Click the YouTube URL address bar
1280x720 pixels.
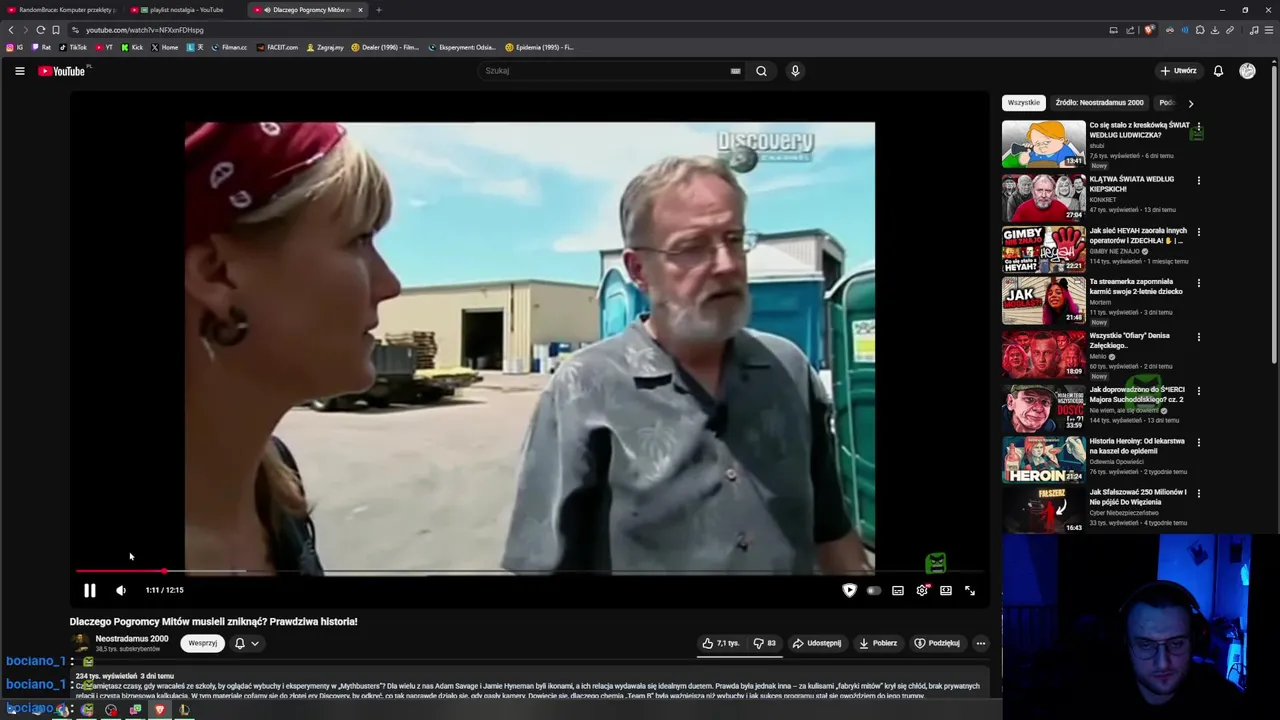coord(590,30)
